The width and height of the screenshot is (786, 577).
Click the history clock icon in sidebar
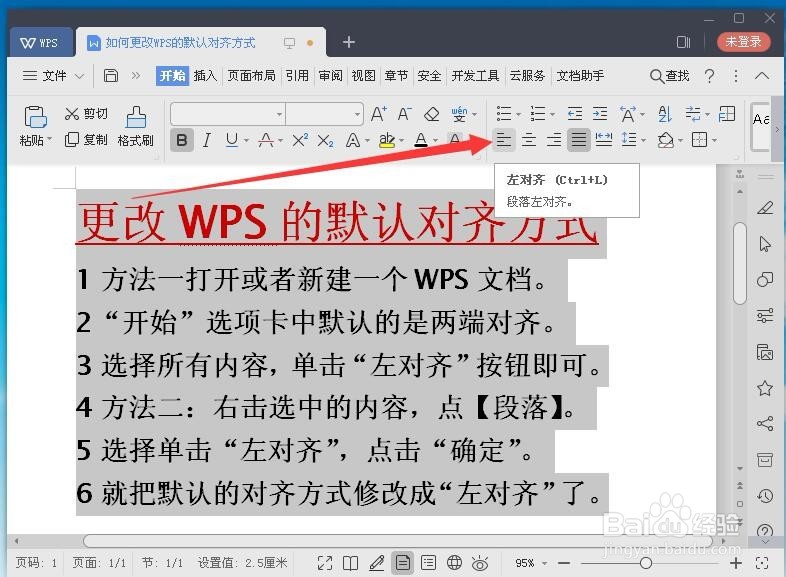(x=765, y=496)
